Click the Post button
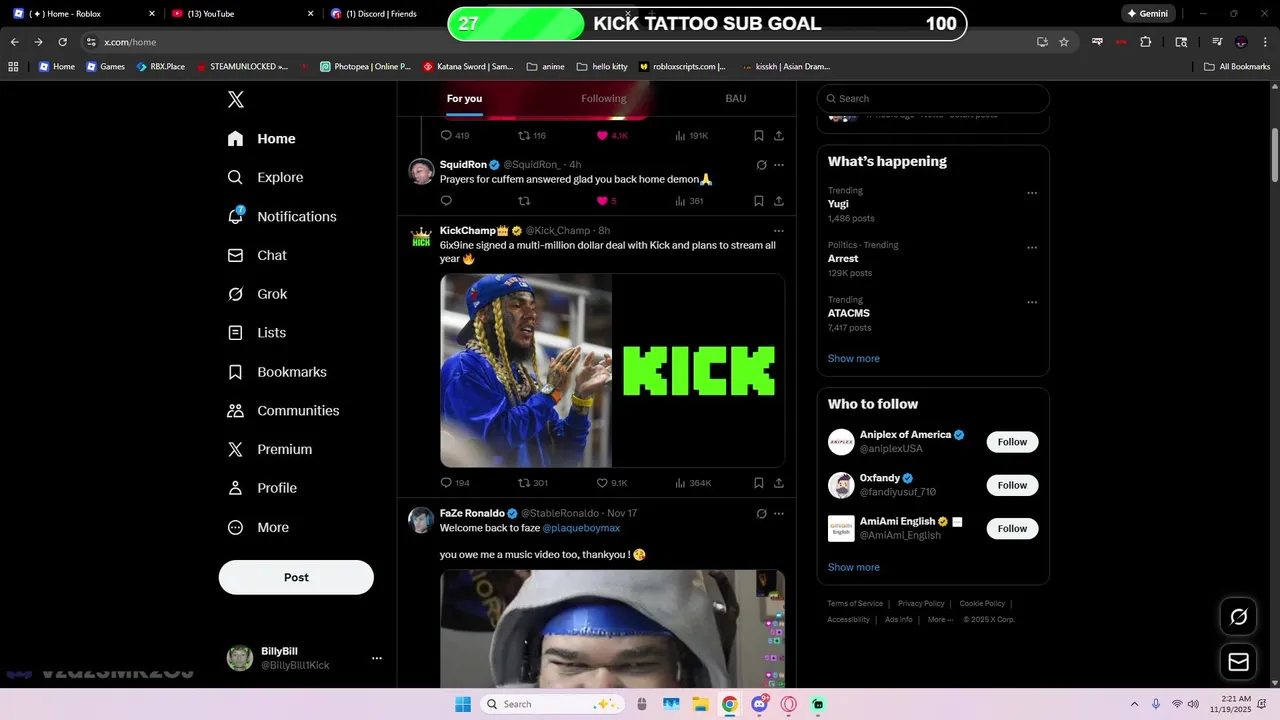Screen dimensions: 1280x720 pos(296,577)
